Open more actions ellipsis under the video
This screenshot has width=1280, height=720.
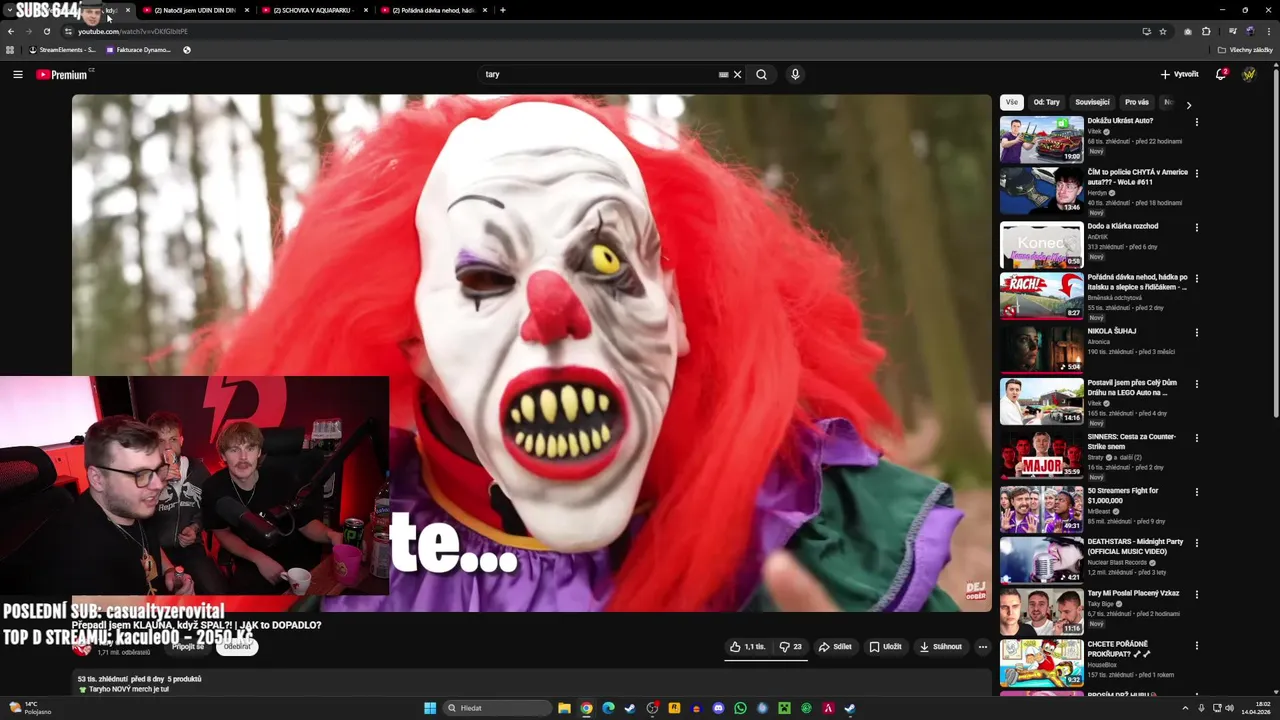coord(982,647)
